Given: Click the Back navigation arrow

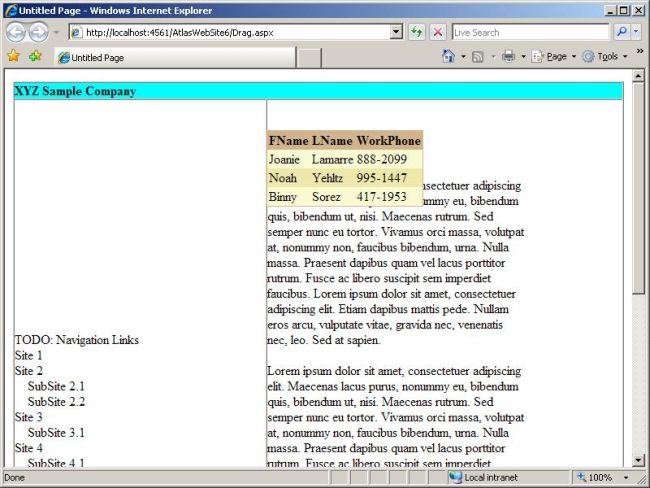Looking at the screenshot, I should click(16, 32).
